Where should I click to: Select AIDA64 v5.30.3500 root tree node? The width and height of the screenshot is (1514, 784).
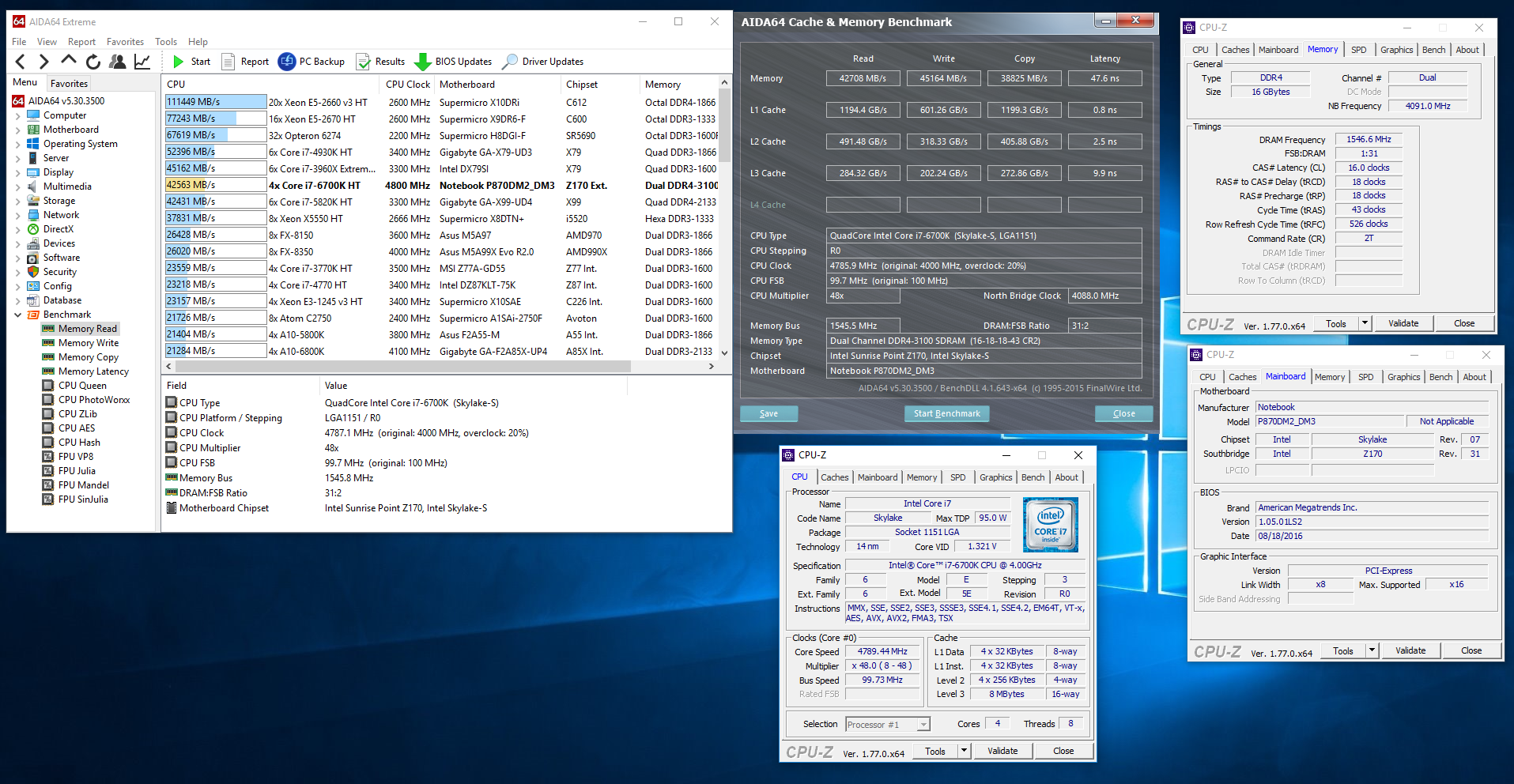point(59,101)
